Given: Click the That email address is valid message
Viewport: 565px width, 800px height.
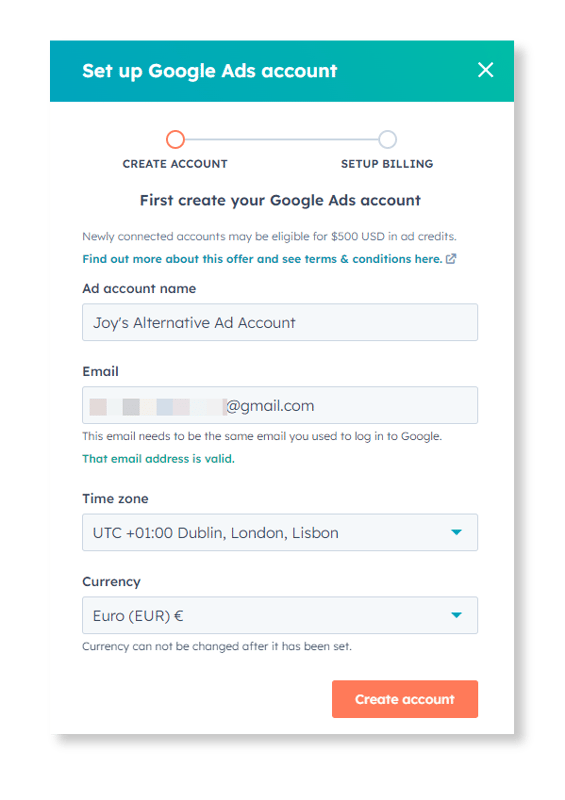Looking at the screenshot, I should pyautogui.click(x=158, y=459).
